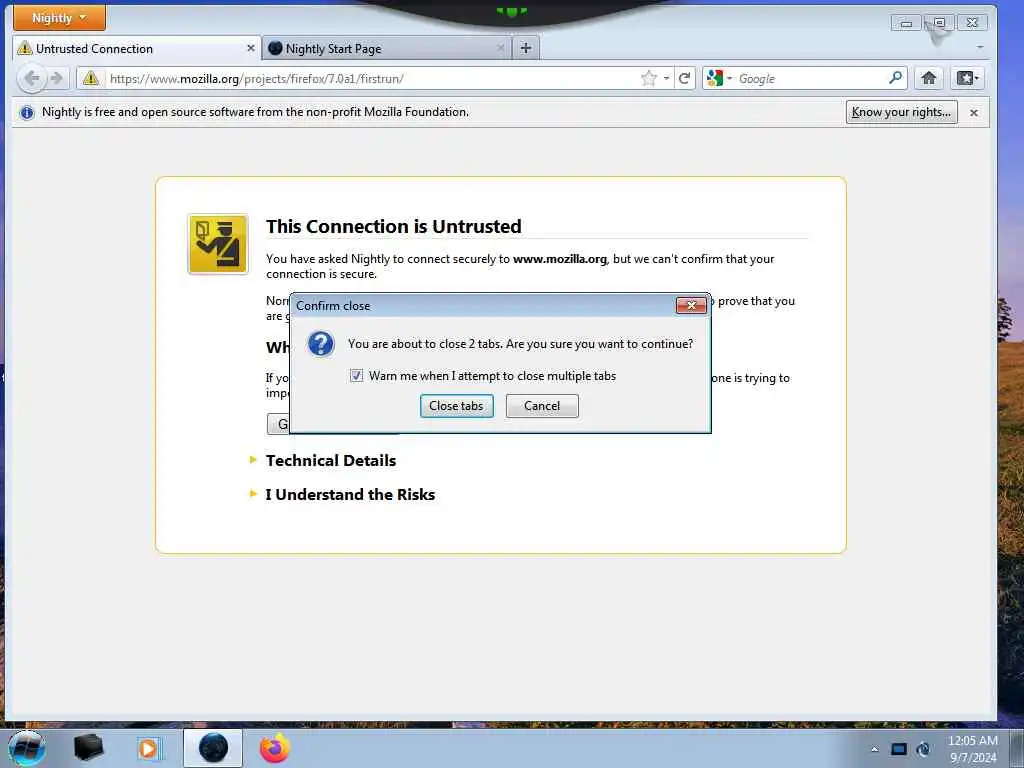Viewport: 1024px width, 768px height.
Task: Open the bookmarks menu button
Action: click(x=967, y=78)
